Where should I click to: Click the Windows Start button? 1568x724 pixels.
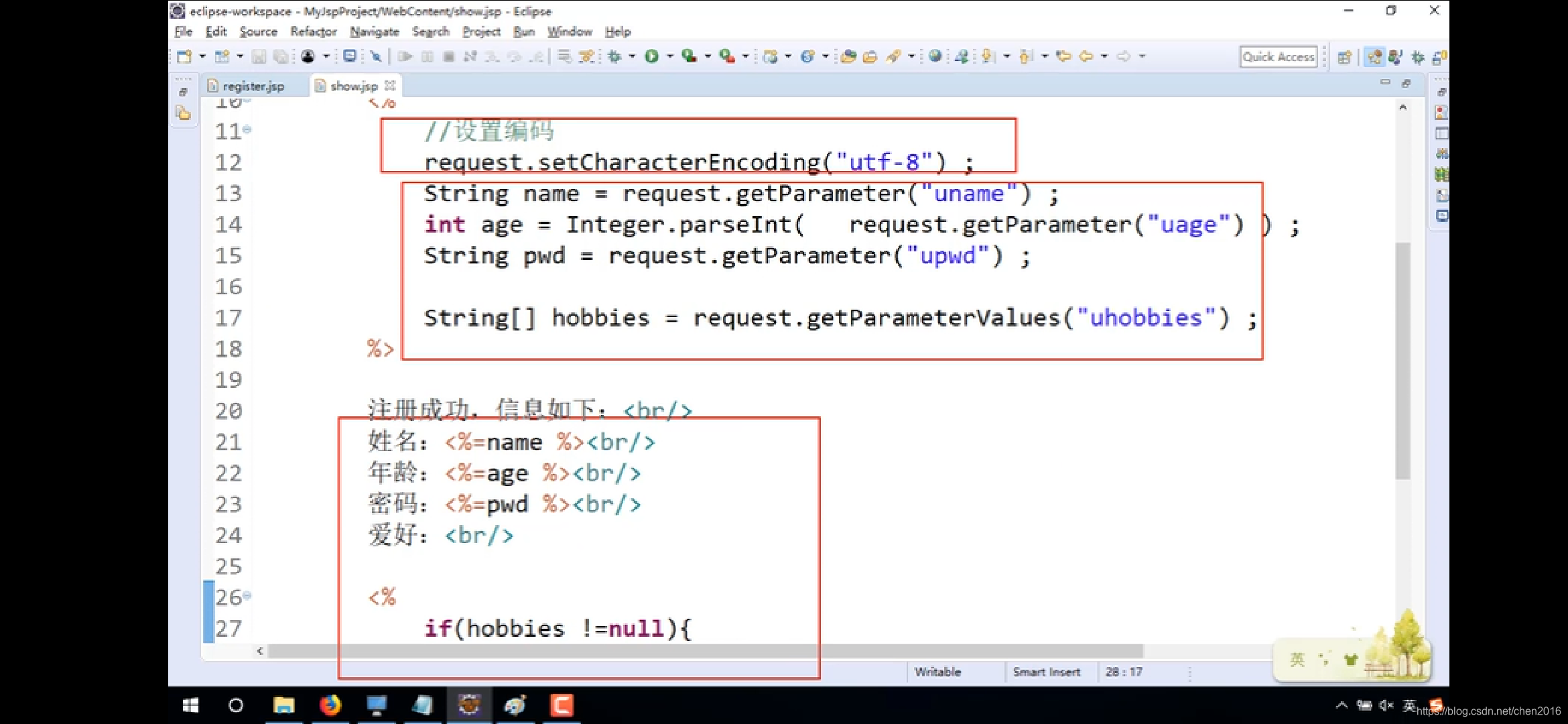(x=190, y=705)
